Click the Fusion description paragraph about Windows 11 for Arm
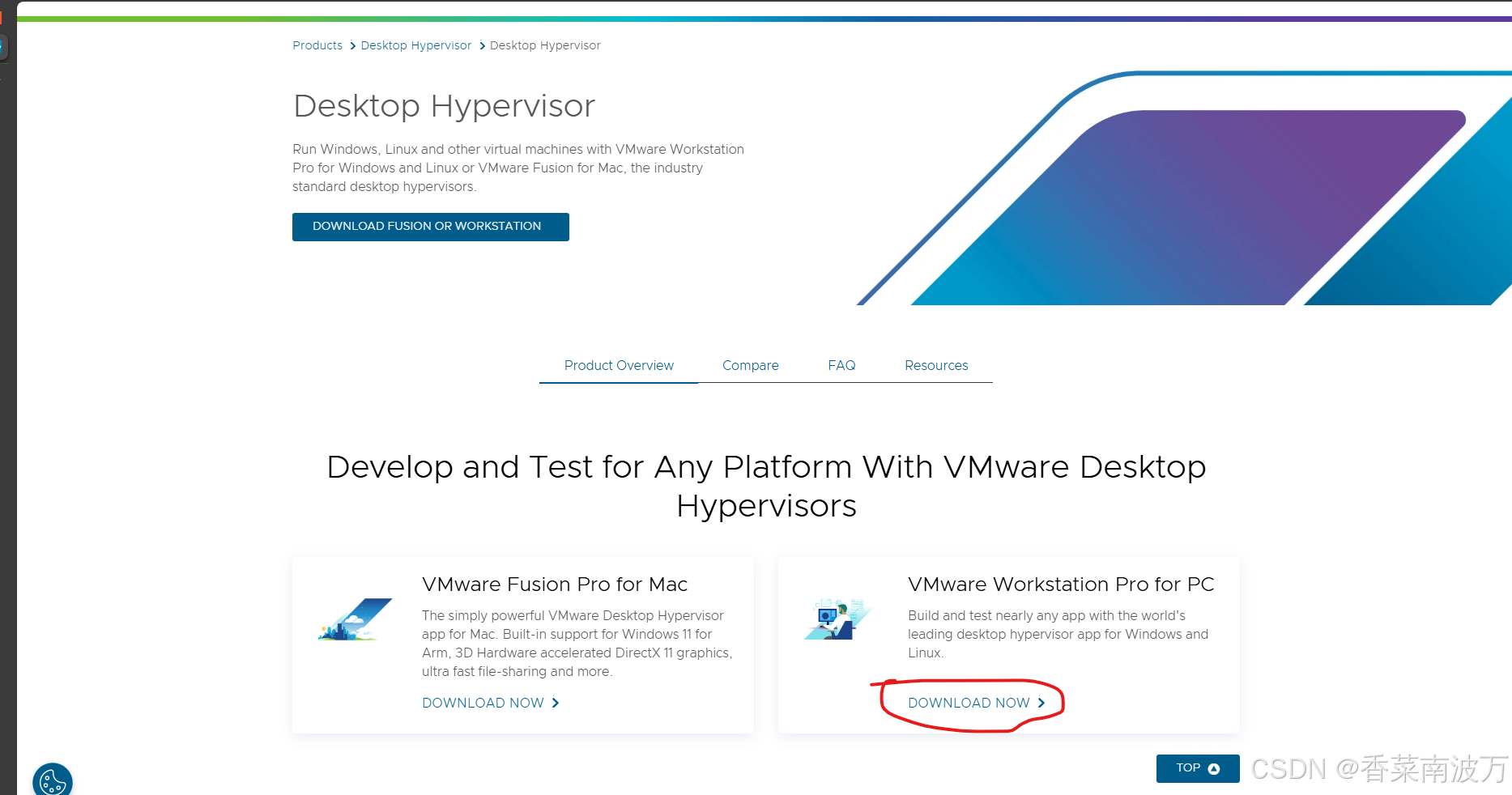Image resolution: width=1512 pixels, height=795 pixels. pos(577,644)
